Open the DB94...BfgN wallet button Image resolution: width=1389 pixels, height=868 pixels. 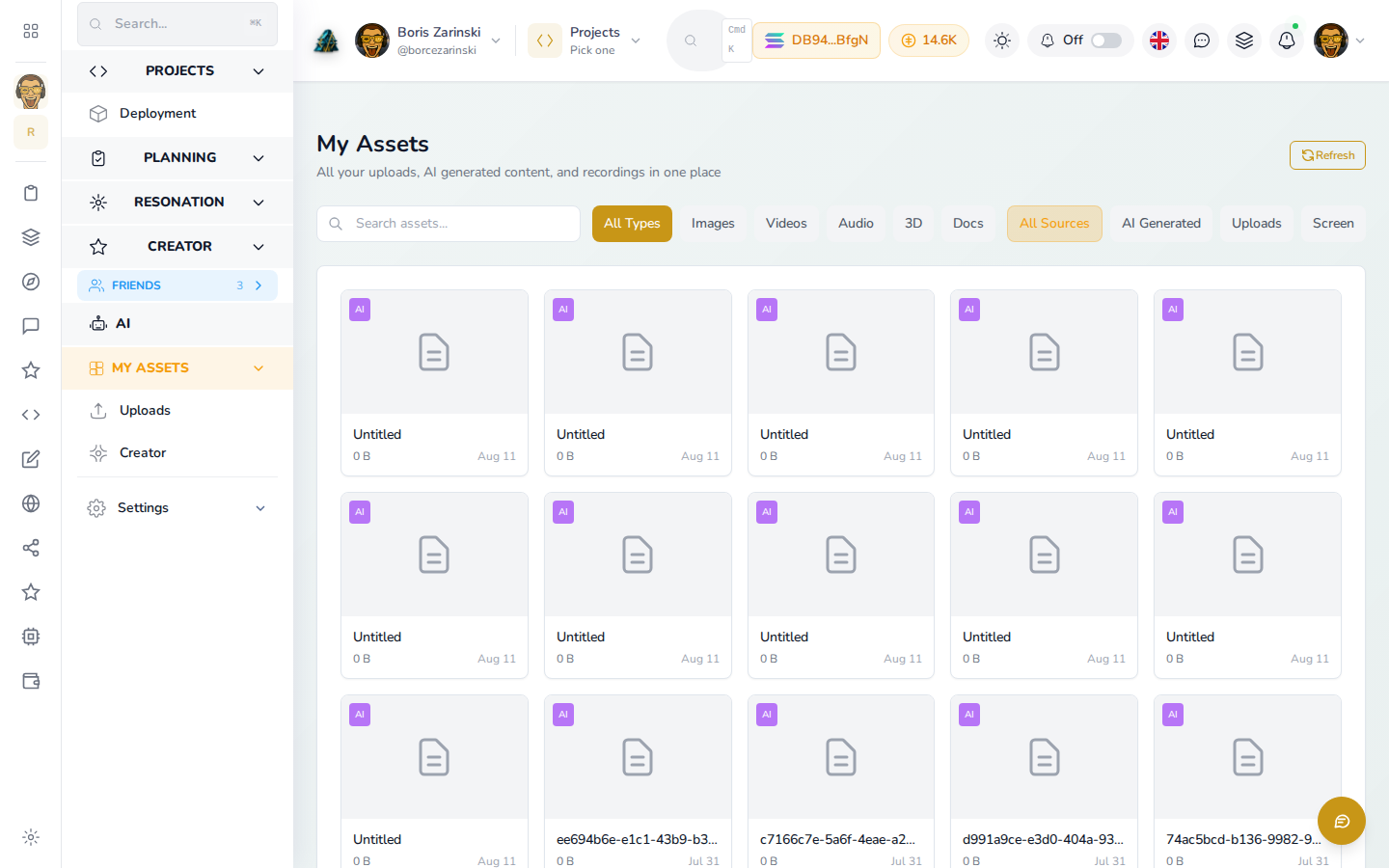point(816,41)
